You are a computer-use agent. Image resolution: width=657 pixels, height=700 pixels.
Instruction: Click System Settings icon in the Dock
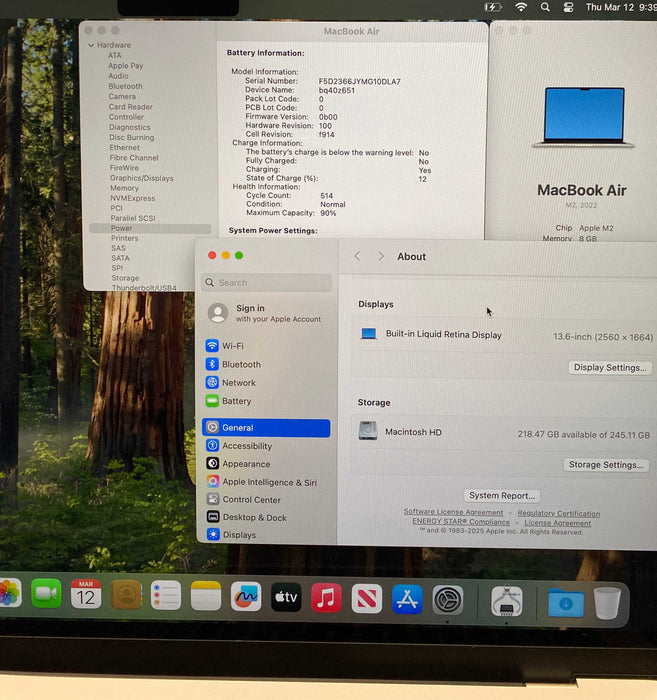pos(448,600)
